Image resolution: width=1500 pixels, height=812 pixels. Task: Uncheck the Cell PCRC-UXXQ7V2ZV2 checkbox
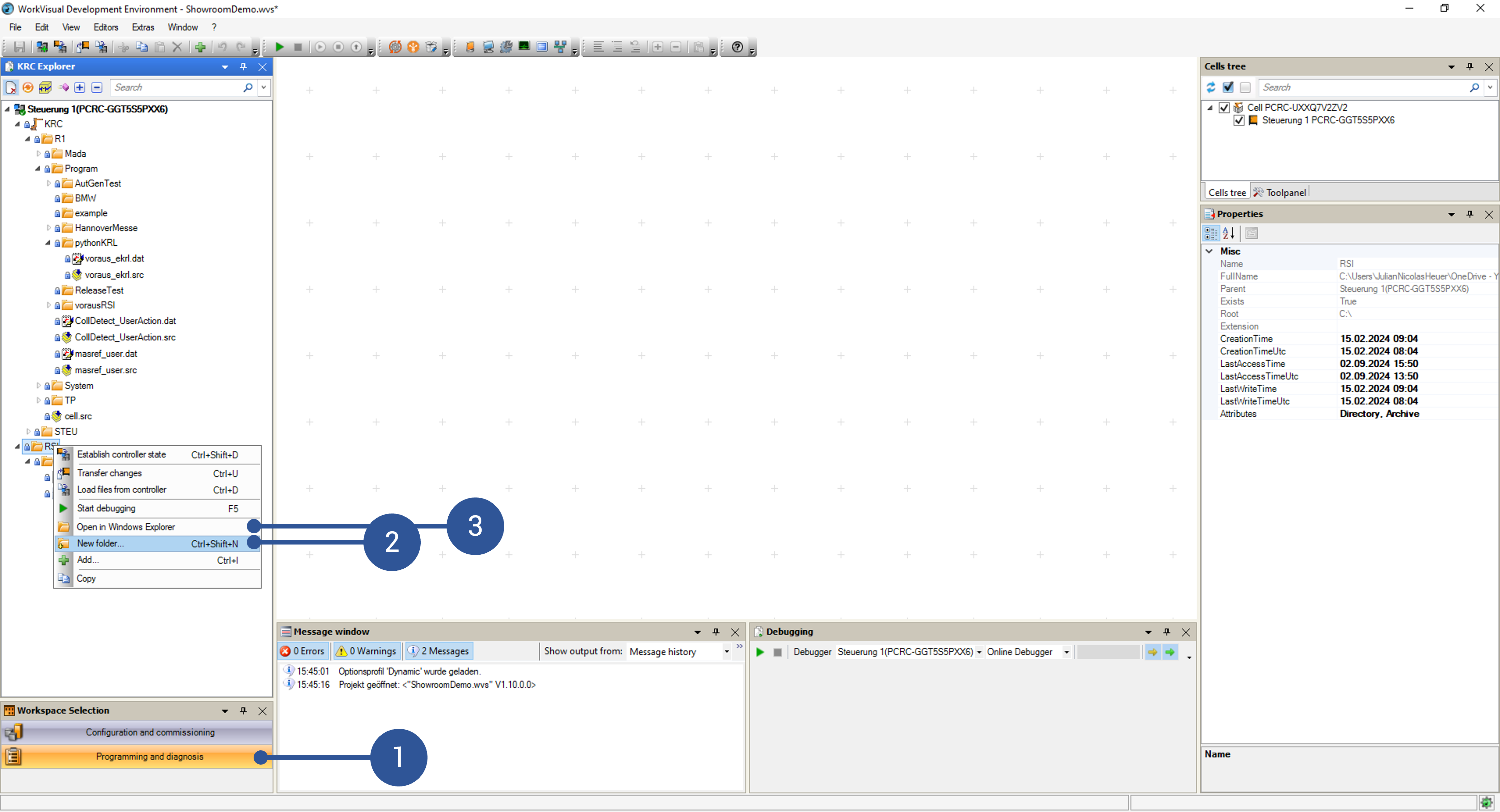(x=1224, y=108)
